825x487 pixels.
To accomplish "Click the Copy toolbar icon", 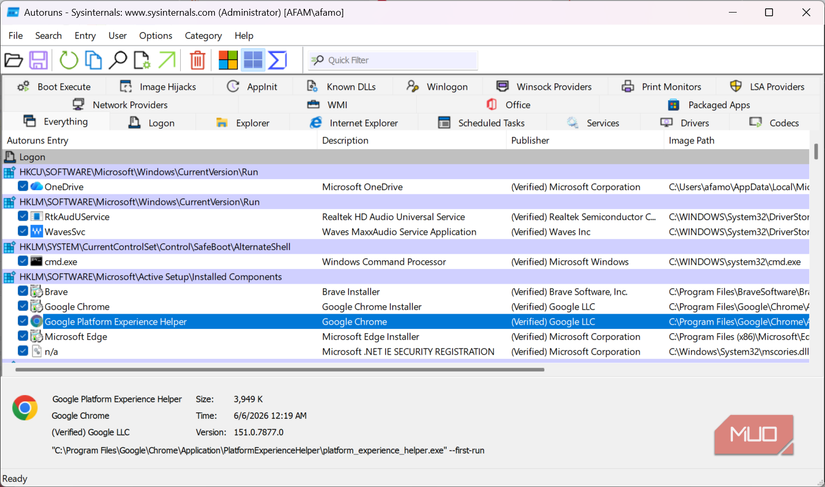I will click(x=93, y=60).
